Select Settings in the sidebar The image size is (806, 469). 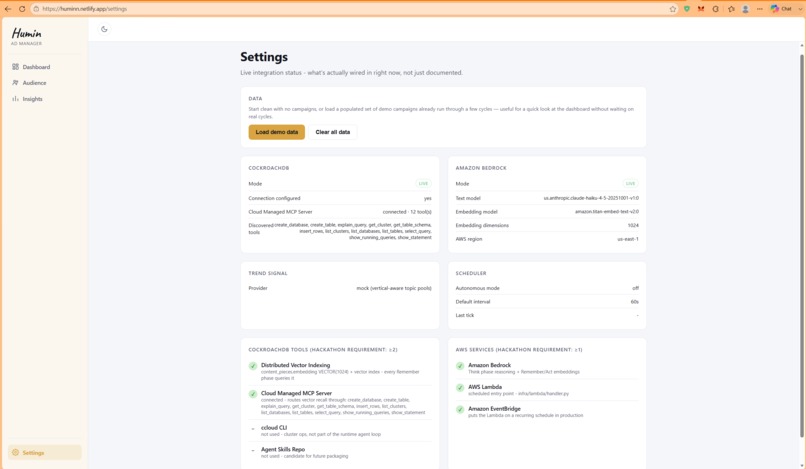(44, 453)
